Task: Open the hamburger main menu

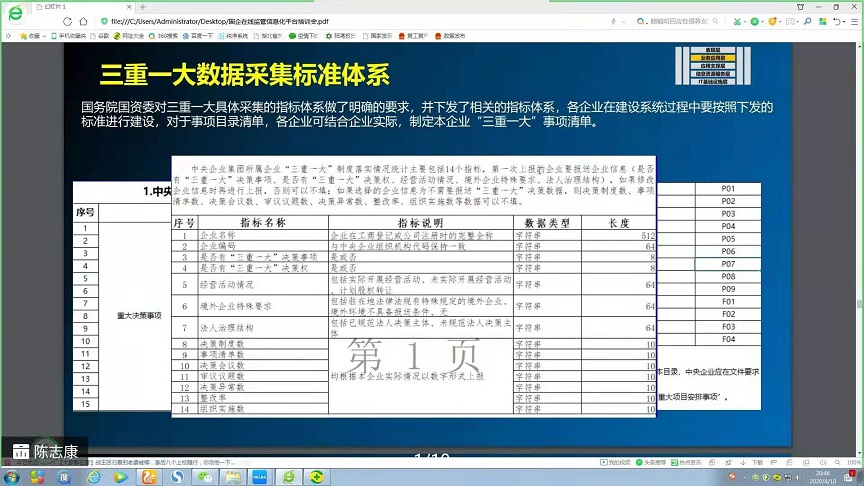Action: pos(855,21)
